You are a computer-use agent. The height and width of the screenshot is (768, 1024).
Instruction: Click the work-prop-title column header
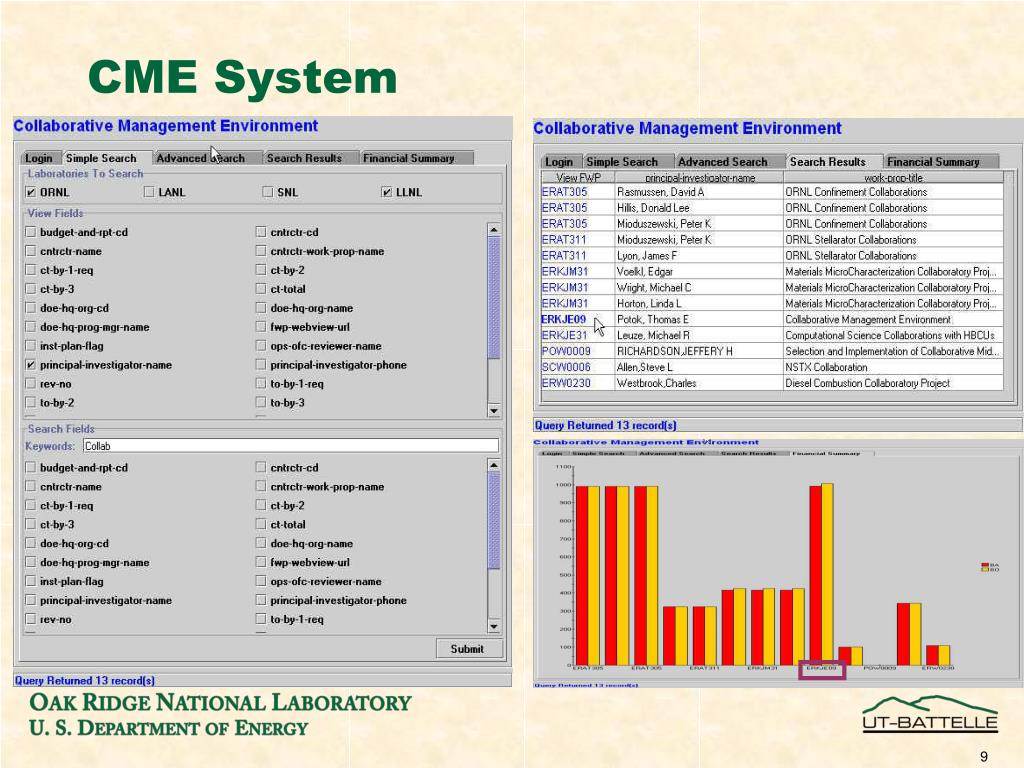coord(893,177)
